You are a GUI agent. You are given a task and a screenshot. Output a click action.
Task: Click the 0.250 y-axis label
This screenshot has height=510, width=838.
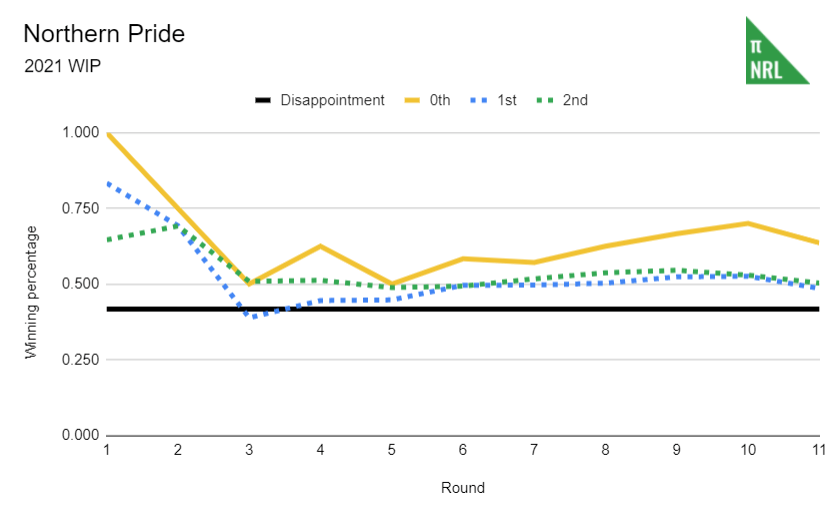[81, 360]
